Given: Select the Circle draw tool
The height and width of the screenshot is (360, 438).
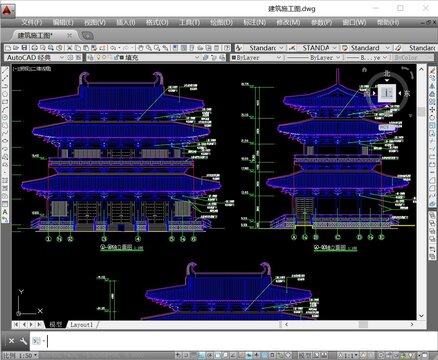Looking at the screenshot, I should (5, 117).
